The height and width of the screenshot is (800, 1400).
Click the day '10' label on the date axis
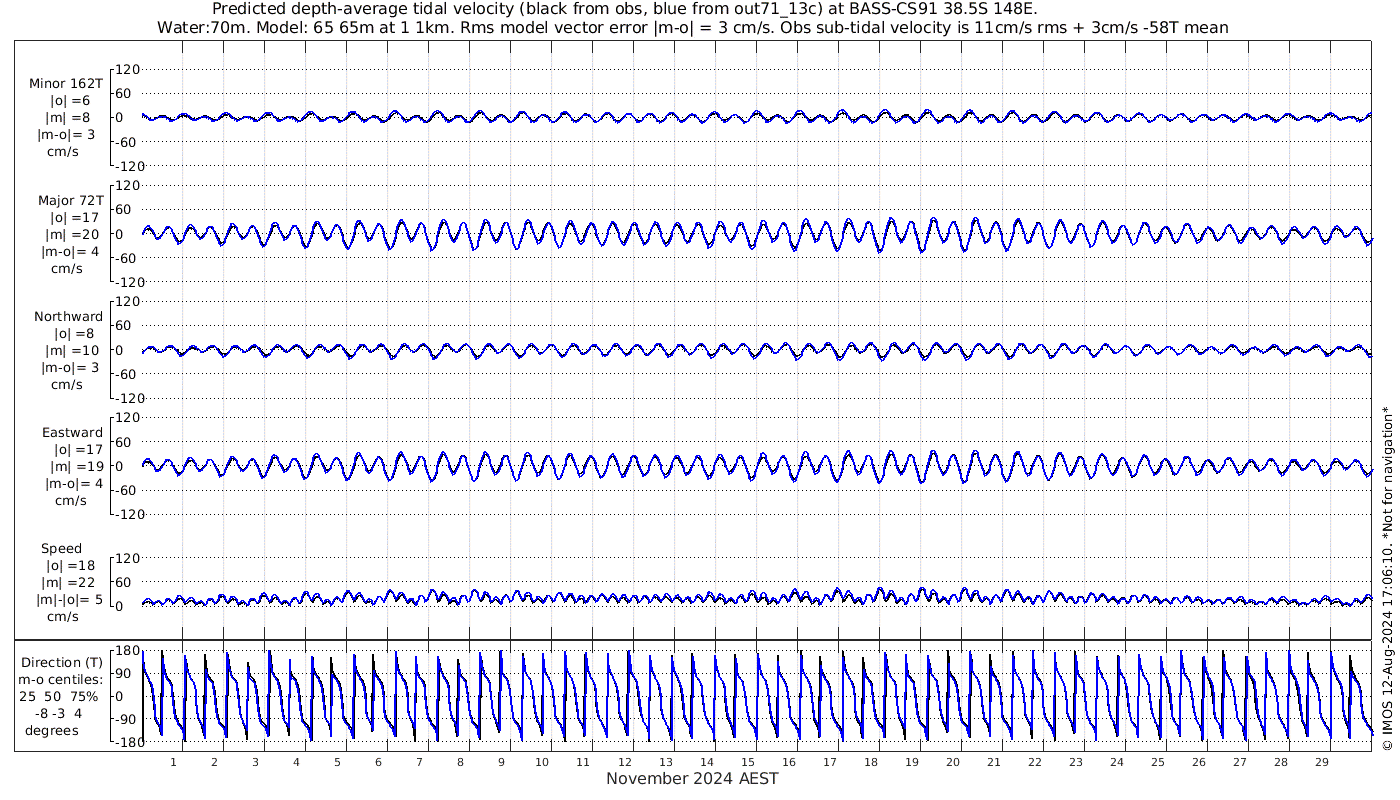pos(542,762)
